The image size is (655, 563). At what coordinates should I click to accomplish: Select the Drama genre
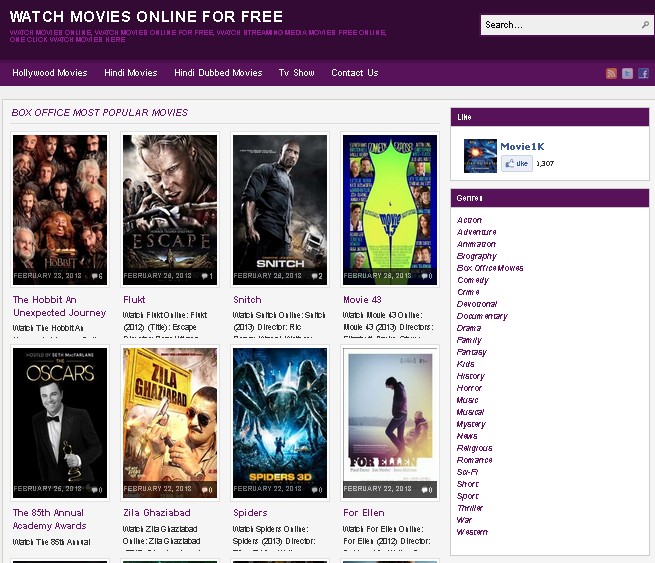pos(469,328)
